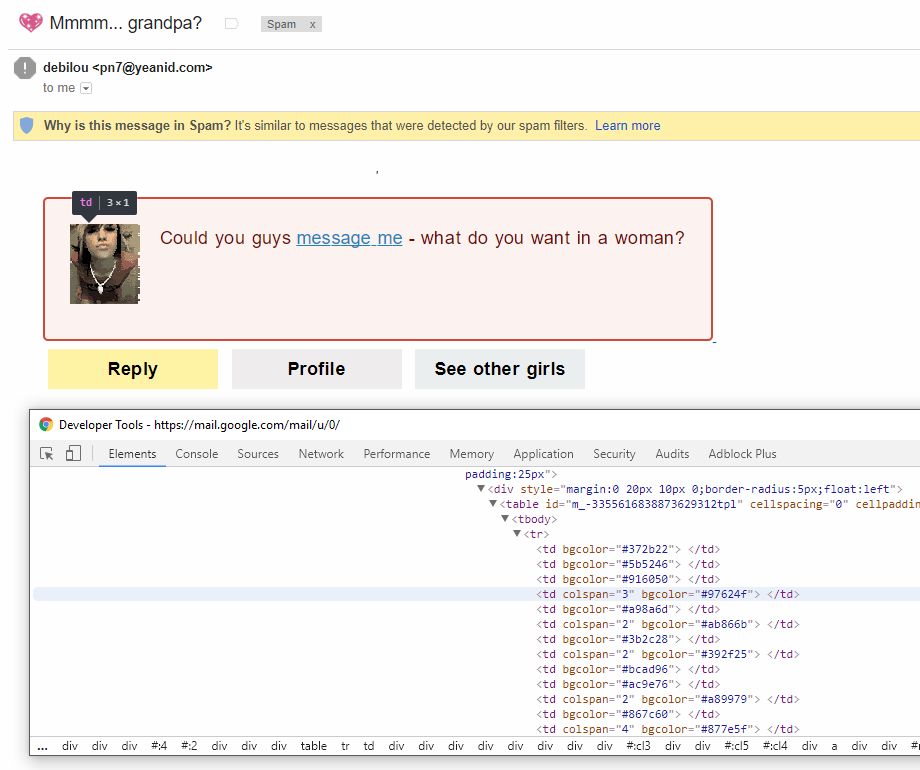Select td row with bgcolor #867c60

tap(628, 714)
